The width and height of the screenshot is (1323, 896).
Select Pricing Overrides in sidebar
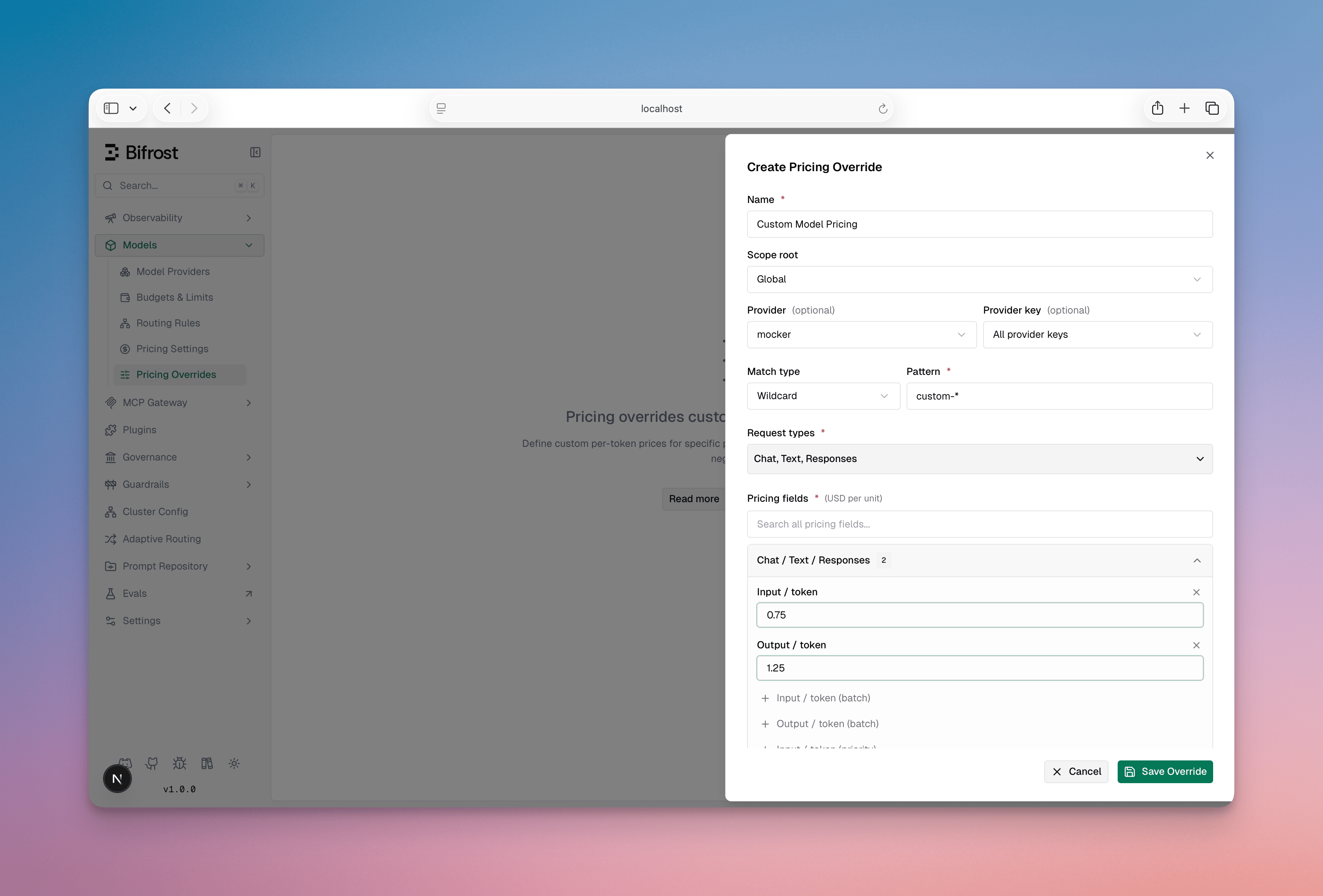180,374
